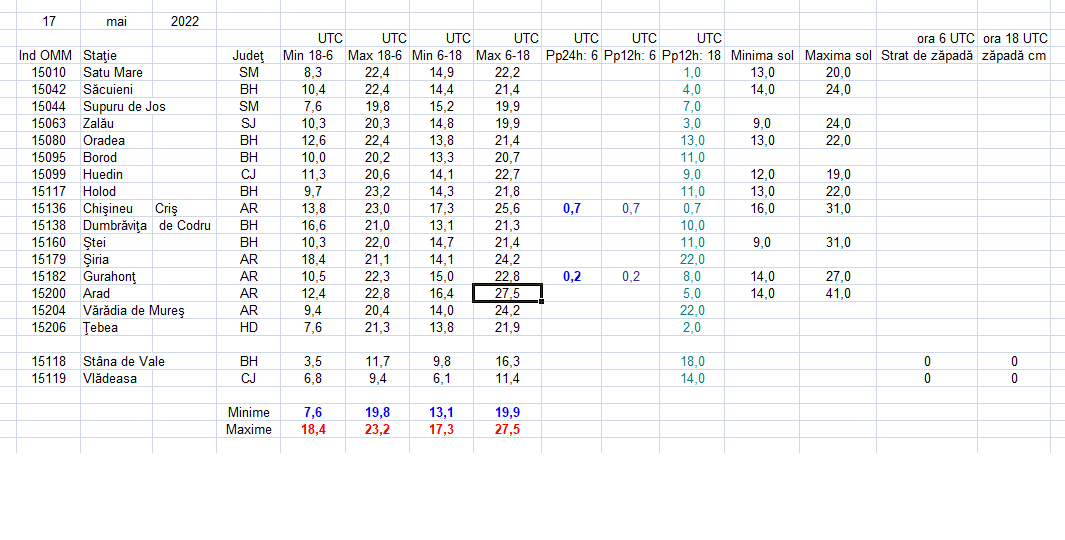Click the Minima sol value '16,0' for Chişineu
Viewport: 1065px width, 540px height.
(762, 209)
